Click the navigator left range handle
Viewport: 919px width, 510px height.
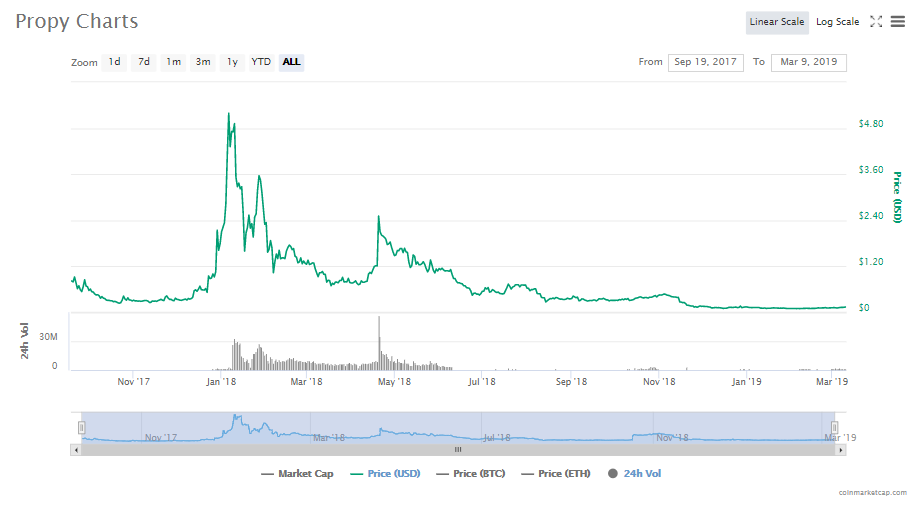(x=81, y=428)
